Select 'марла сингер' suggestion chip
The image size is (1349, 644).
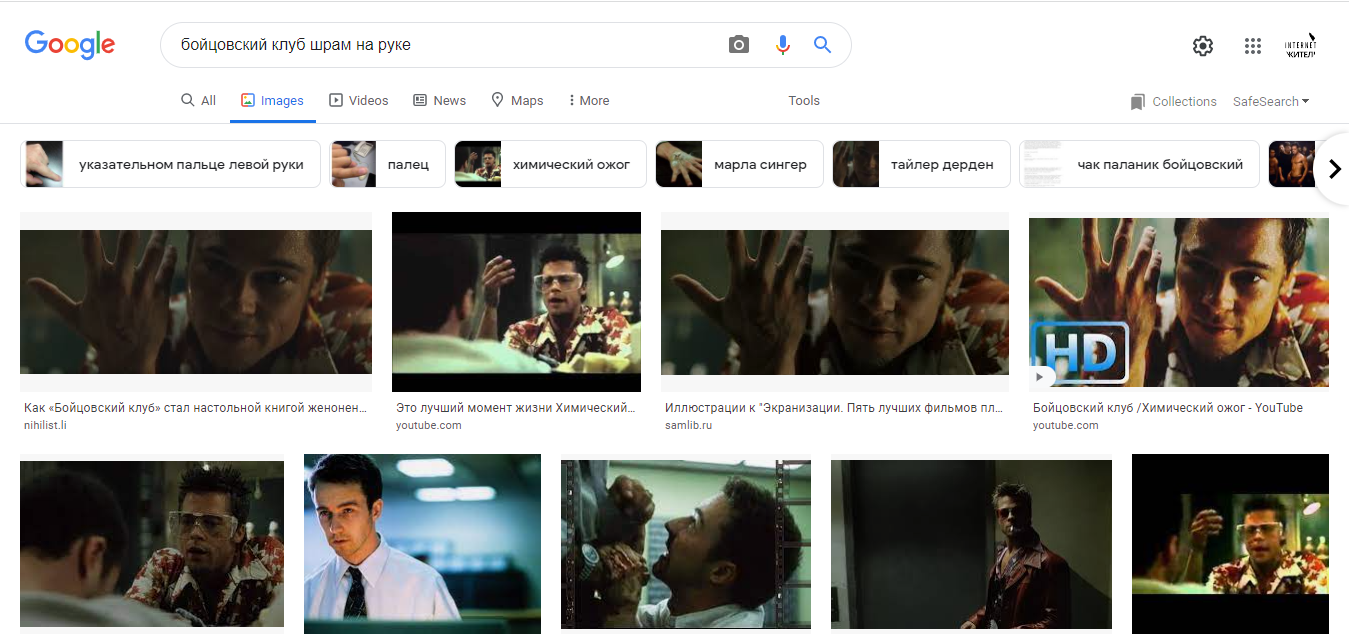click(738, 164)
